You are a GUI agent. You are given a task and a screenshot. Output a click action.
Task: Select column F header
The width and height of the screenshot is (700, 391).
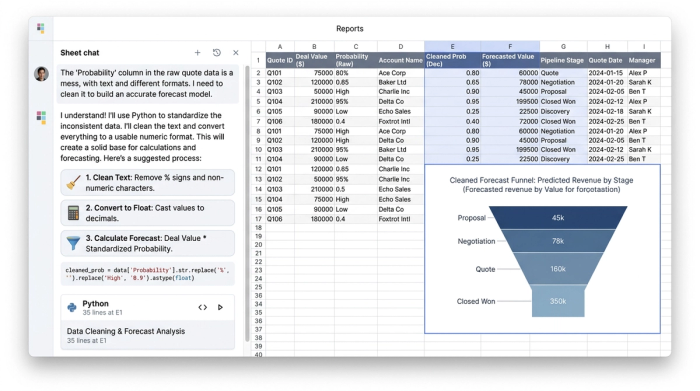(x=510, y=46)
